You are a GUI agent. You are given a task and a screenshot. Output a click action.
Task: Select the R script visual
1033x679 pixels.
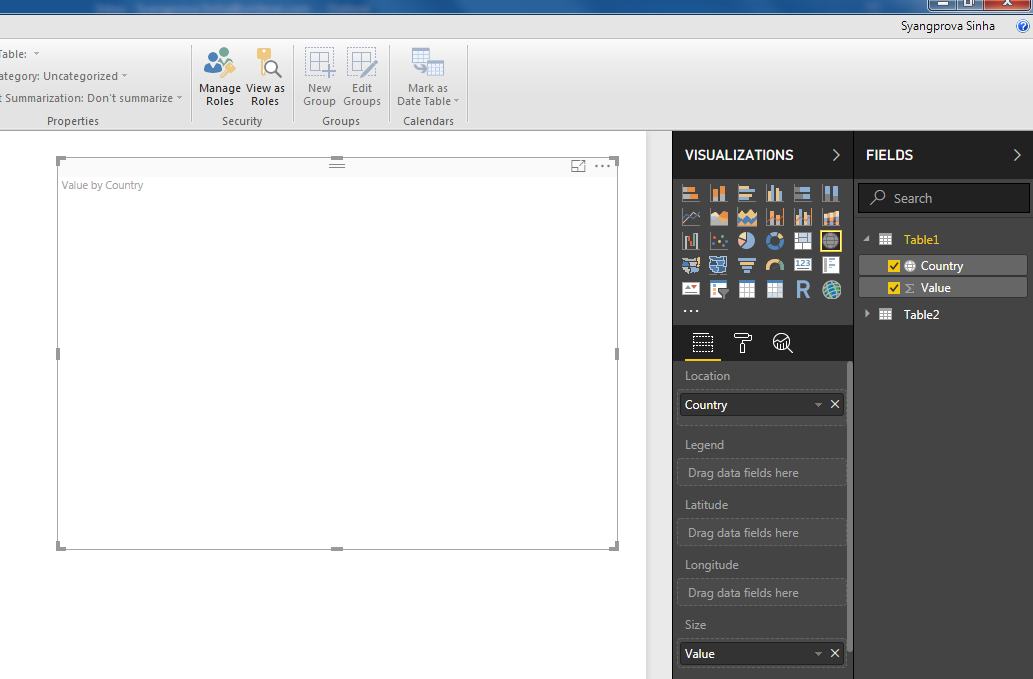tap(802, 289)
